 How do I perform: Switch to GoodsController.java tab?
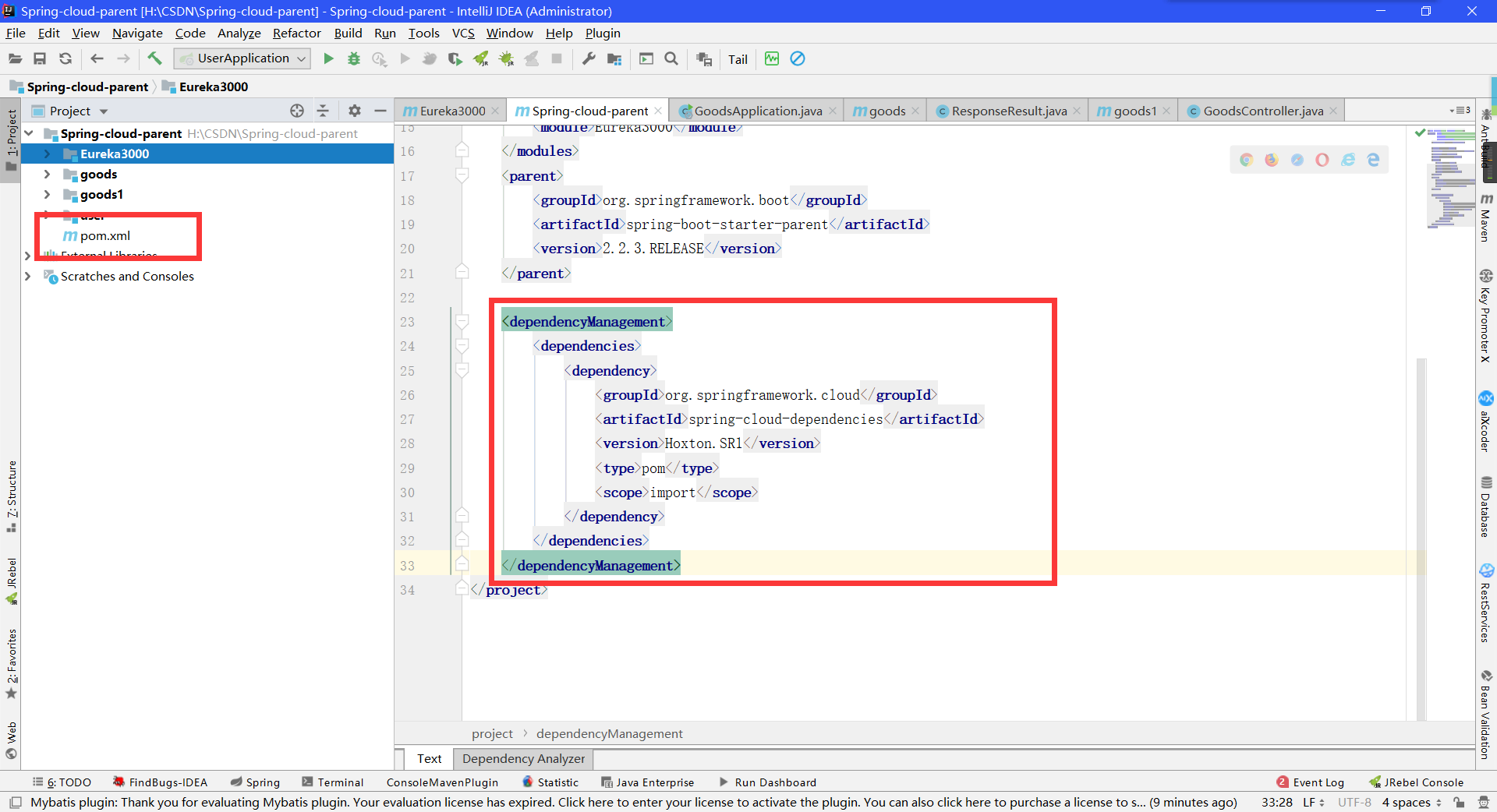pyautogui.click(x=1262, y=111)
